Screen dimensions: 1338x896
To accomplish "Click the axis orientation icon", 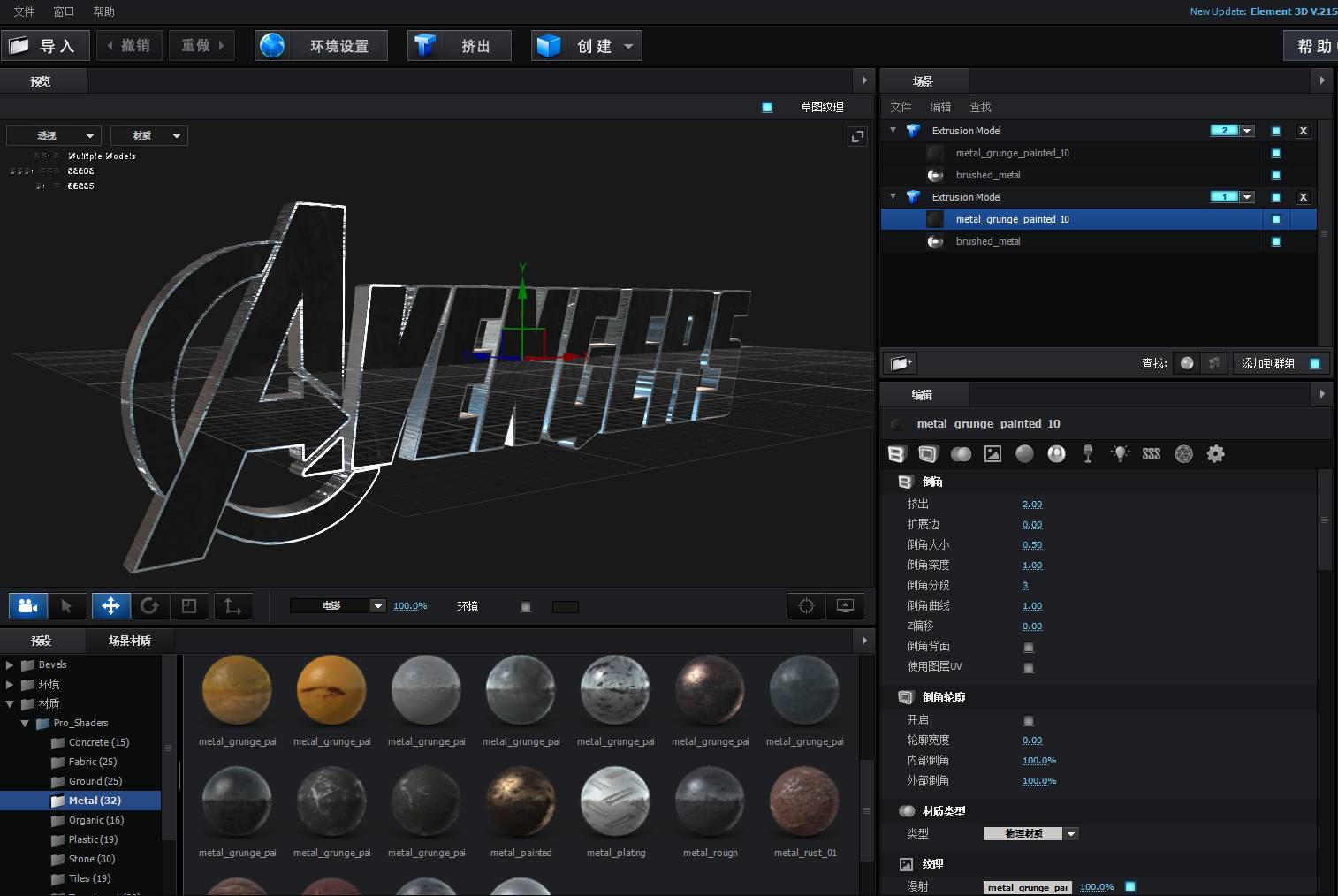I will point(232,606).
